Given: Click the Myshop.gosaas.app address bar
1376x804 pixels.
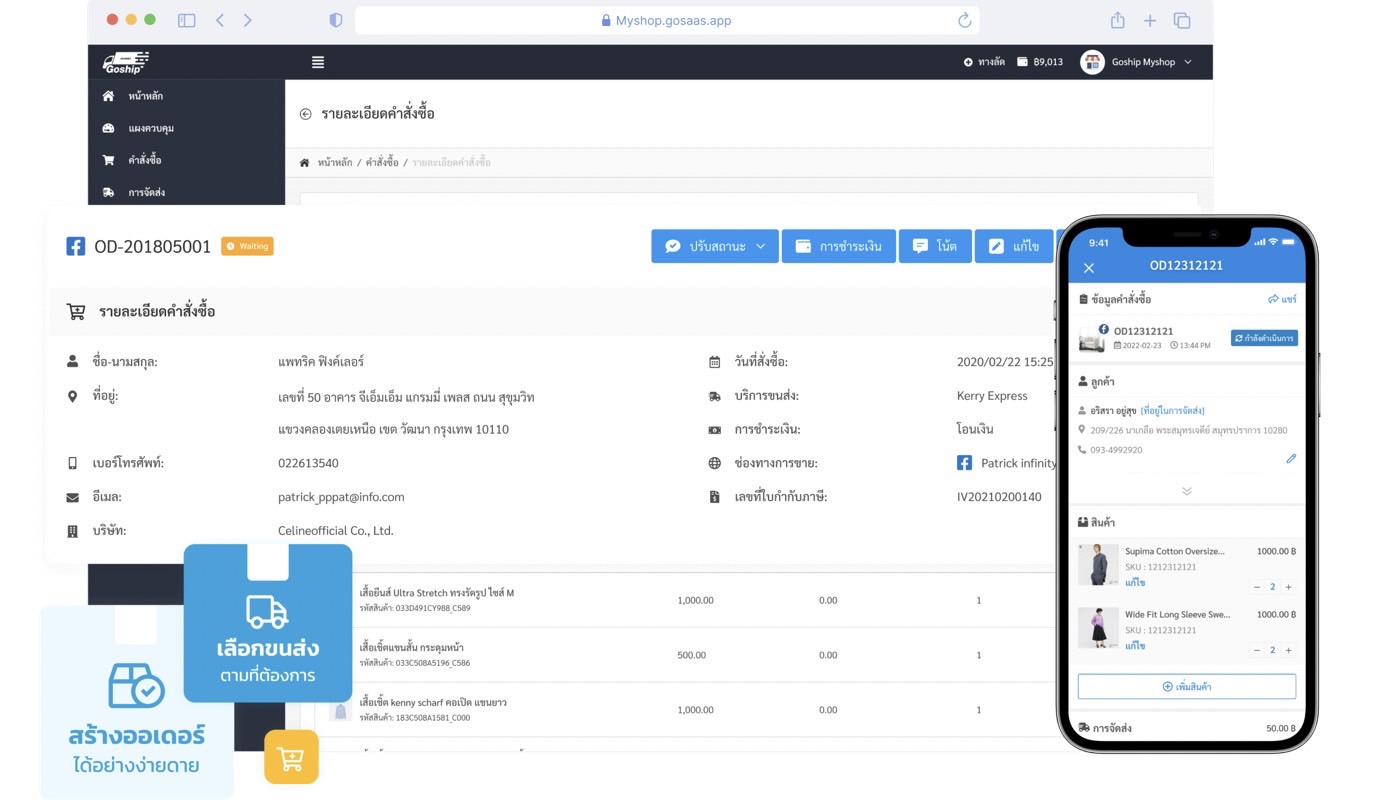Looking at the screenshot, I should (666, 20).
